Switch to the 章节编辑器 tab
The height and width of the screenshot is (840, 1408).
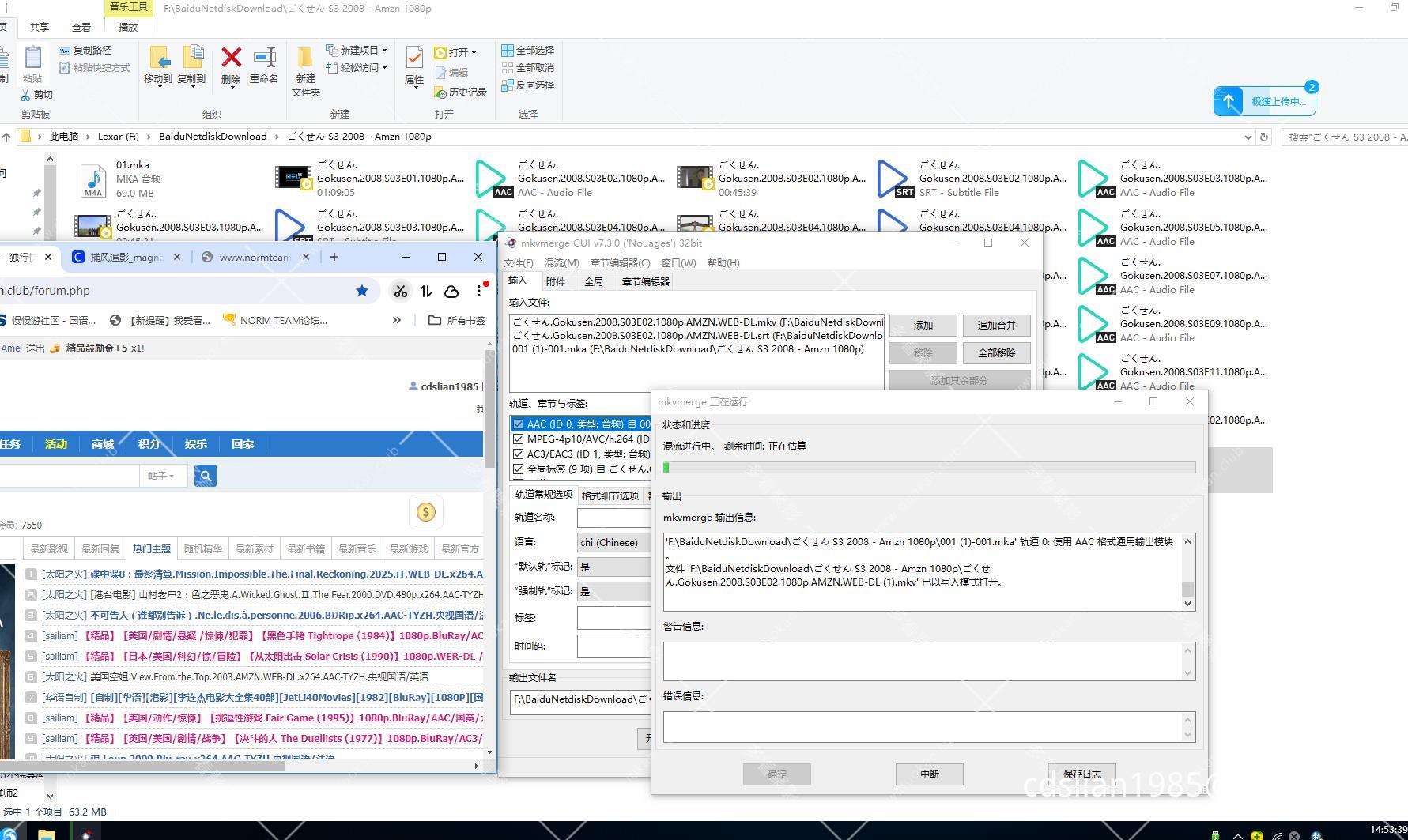645,281
